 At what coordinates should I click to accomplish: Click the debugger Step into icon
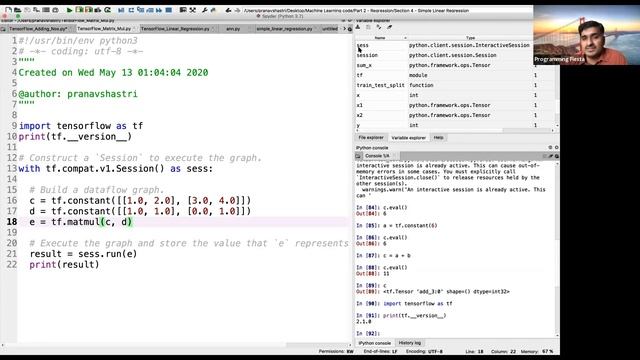141,10
